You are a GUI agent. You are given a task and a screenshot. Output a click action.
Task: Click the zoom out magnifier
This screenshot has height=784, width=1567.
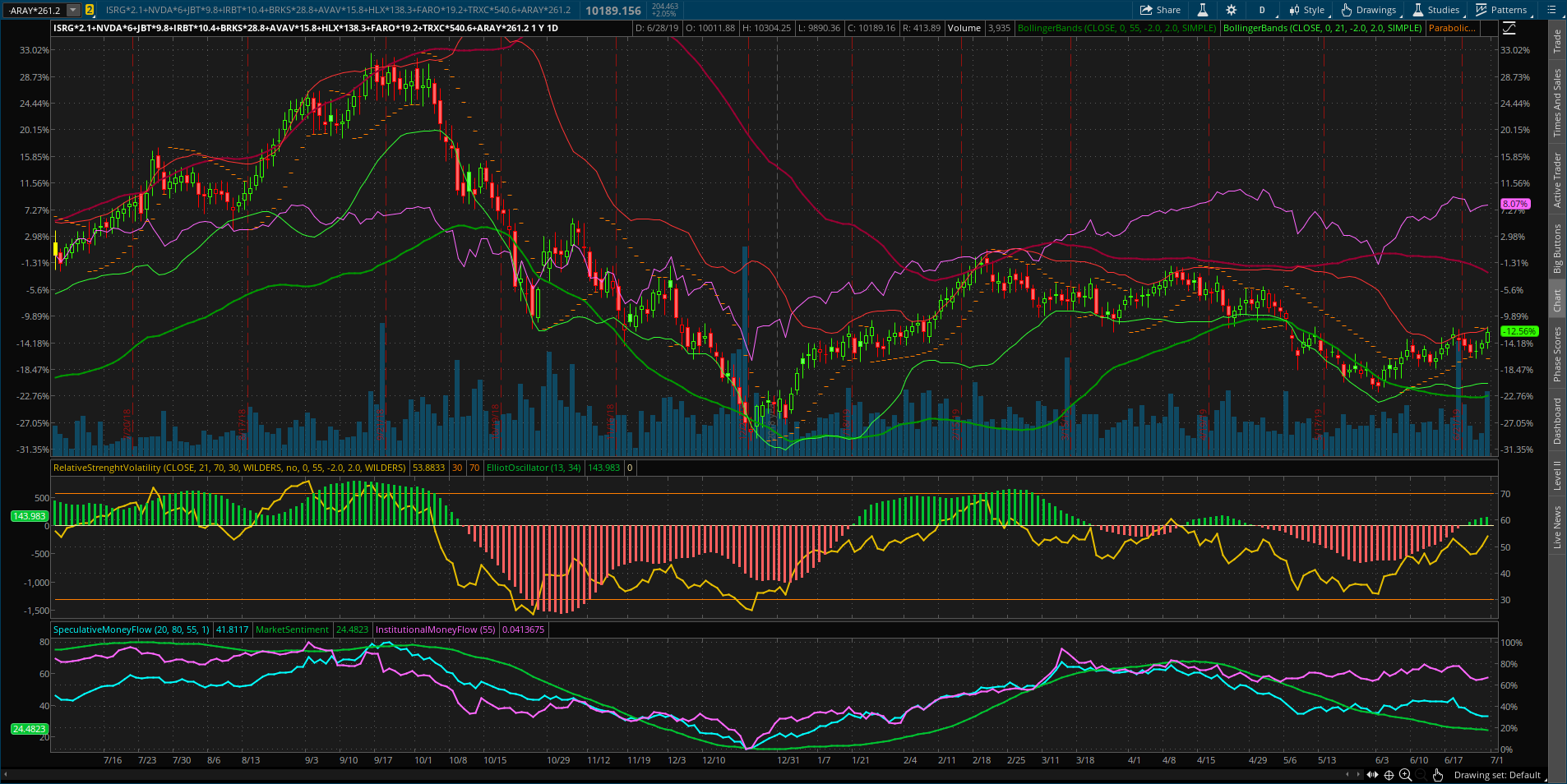[x=1421, y=775]
